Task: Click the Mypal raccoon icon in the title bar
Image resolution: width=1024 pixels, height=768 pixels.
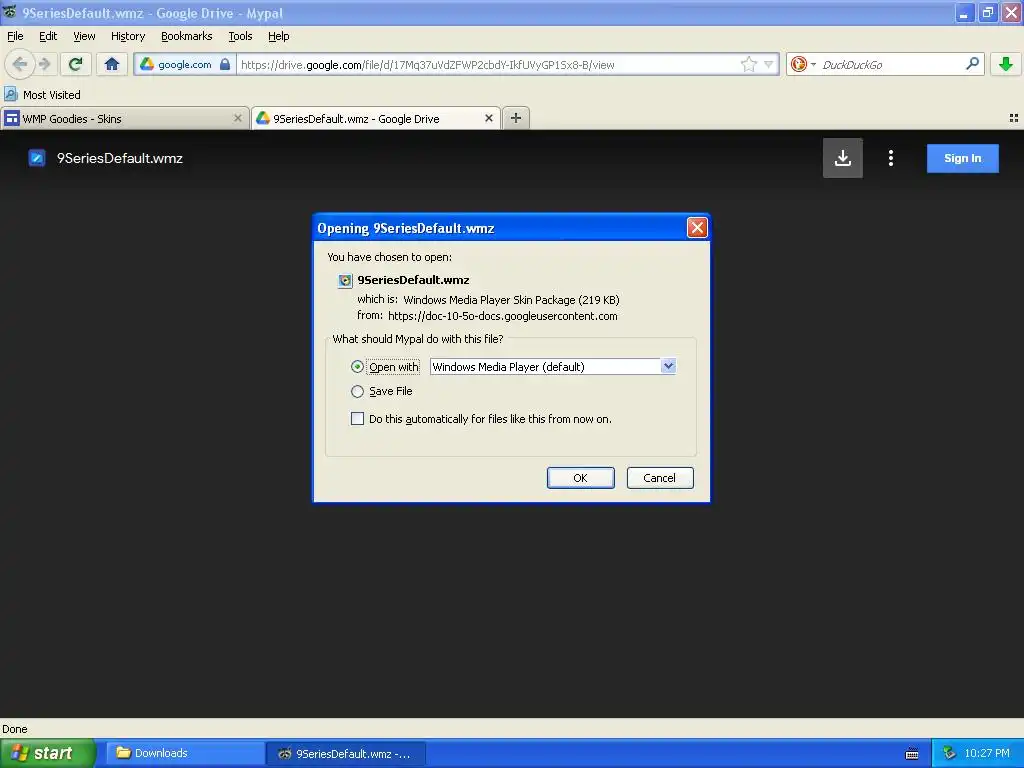Action: click(10, 12)
